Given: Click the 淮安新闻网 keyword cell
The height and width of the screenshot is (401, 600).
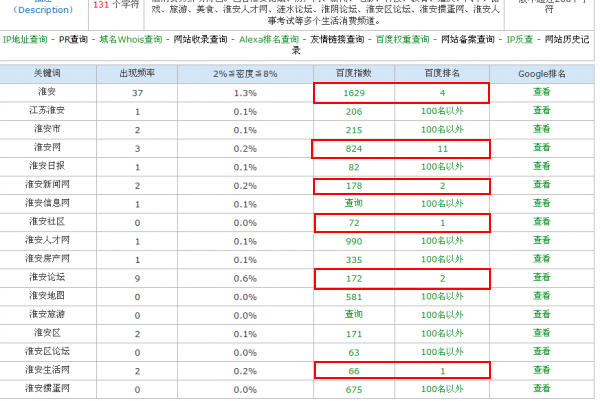Looking at the screenshot, I should 49,185.
